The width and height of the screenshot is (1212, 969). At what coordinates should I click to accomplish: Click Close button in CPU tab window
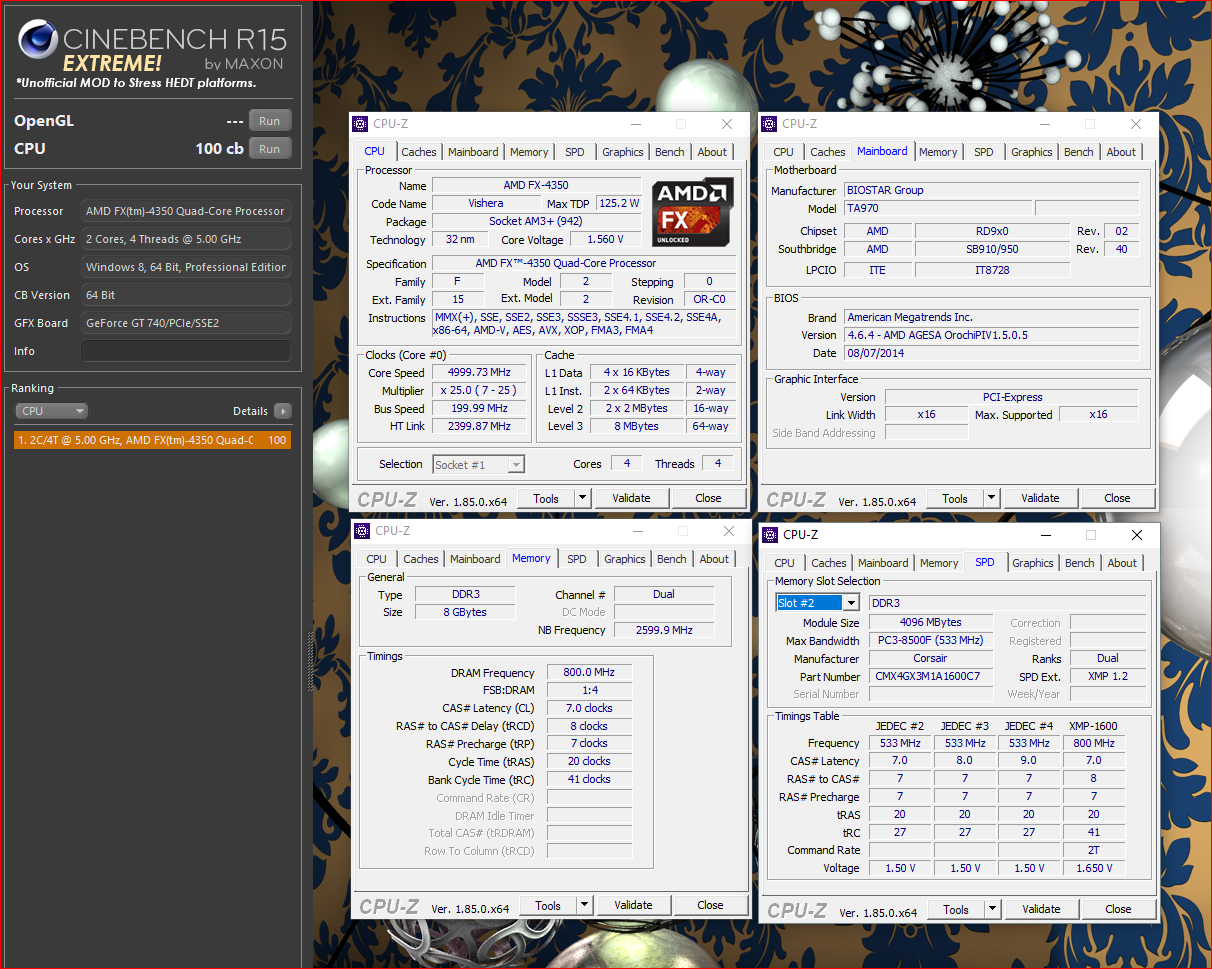[x=708, y=498]
